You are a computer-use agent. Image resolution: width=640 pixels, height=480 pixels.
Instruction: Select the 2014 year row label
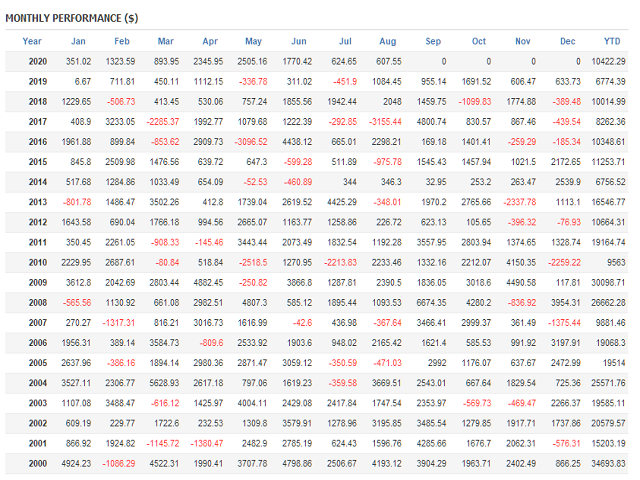click(x=38, y=182)
